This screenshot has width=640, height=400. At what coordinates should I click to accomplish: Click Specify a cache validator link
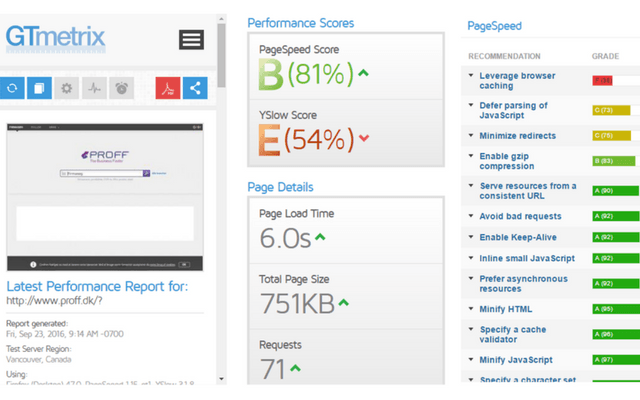click(x=513, y=334)
